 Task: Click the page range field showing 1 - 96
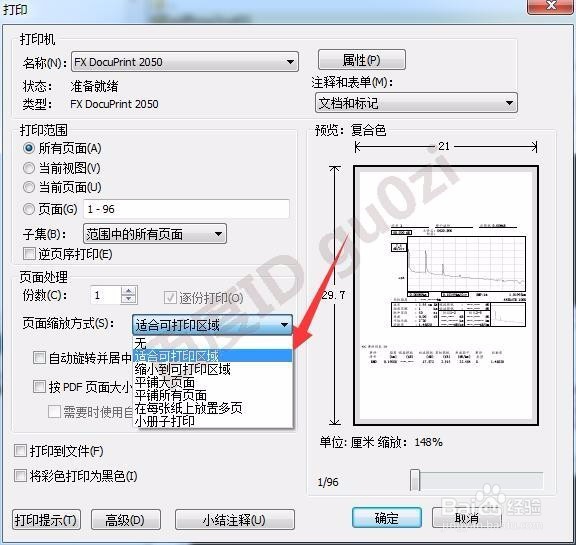coord(186,209)
